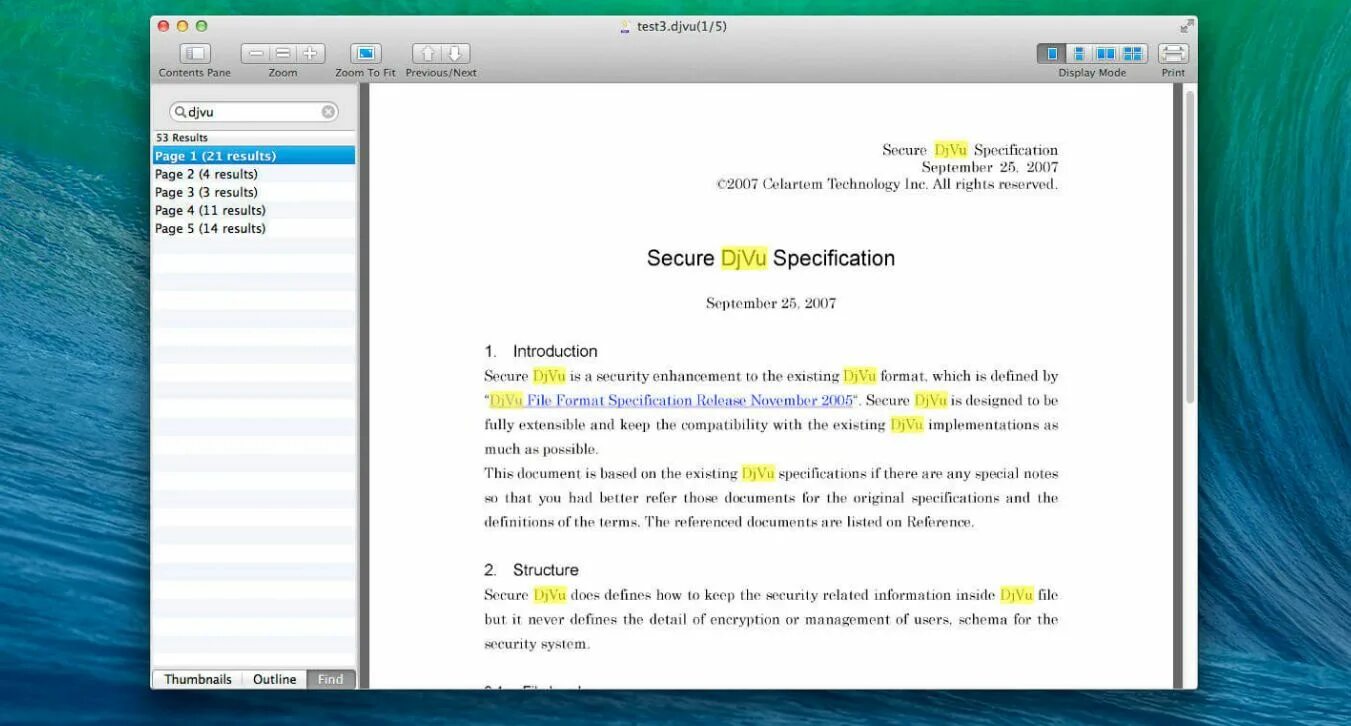Click in the djvu search field
The image size is (1351, 726).
coord(254,112)
